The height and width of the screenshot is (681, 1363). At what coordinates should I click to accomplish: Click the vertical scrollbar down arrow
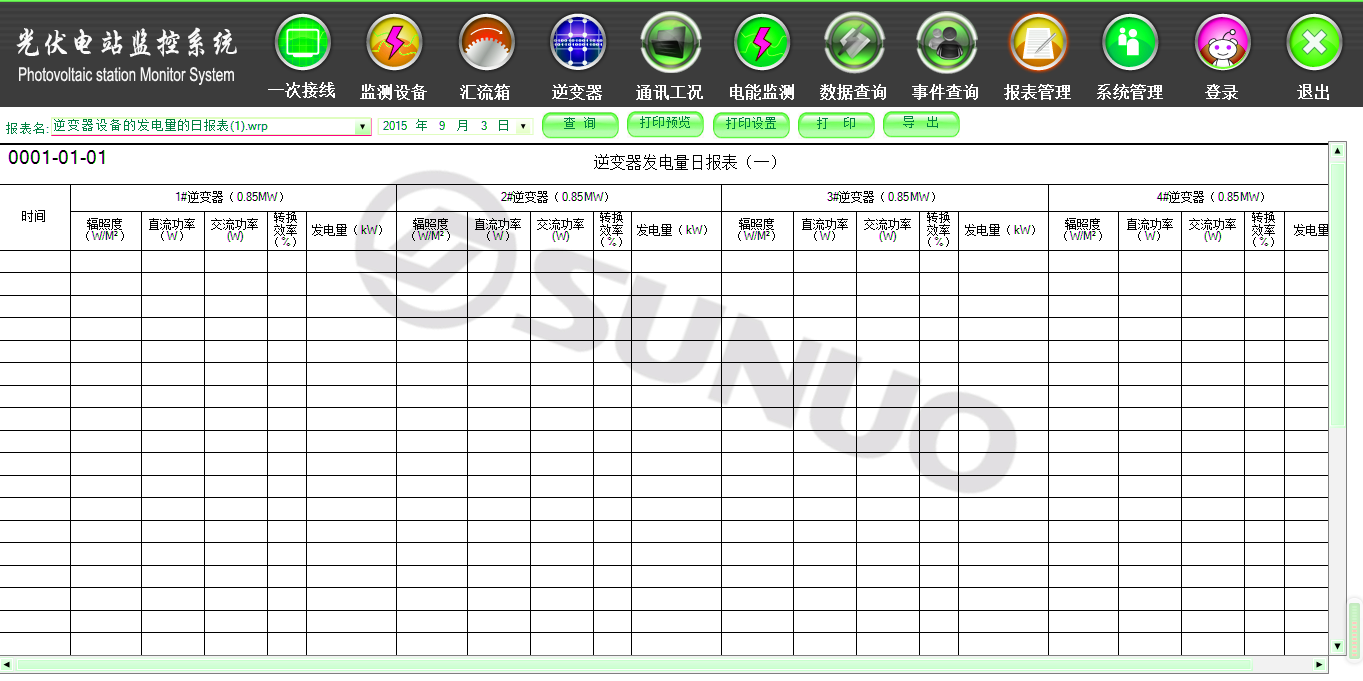coord(1337,646)
